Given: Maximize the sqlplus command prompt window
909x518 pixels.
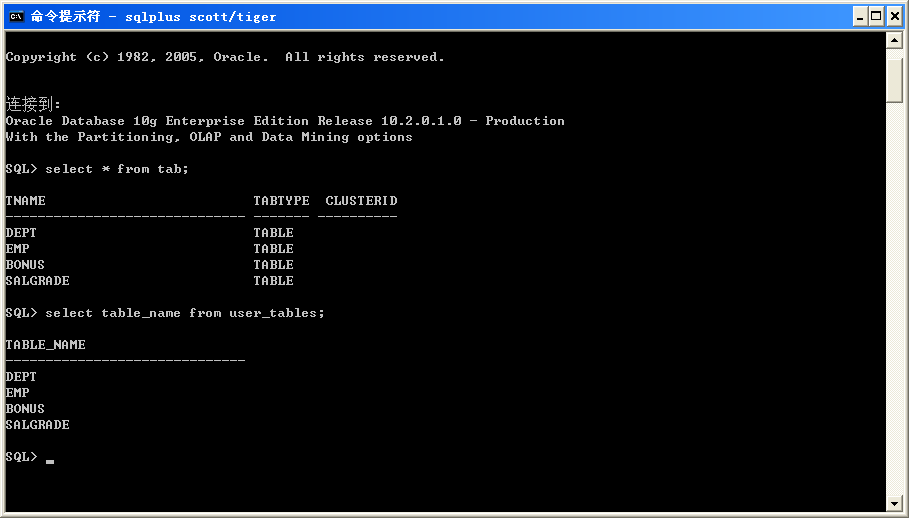Looking at the screenshot, I should [877, 16].
